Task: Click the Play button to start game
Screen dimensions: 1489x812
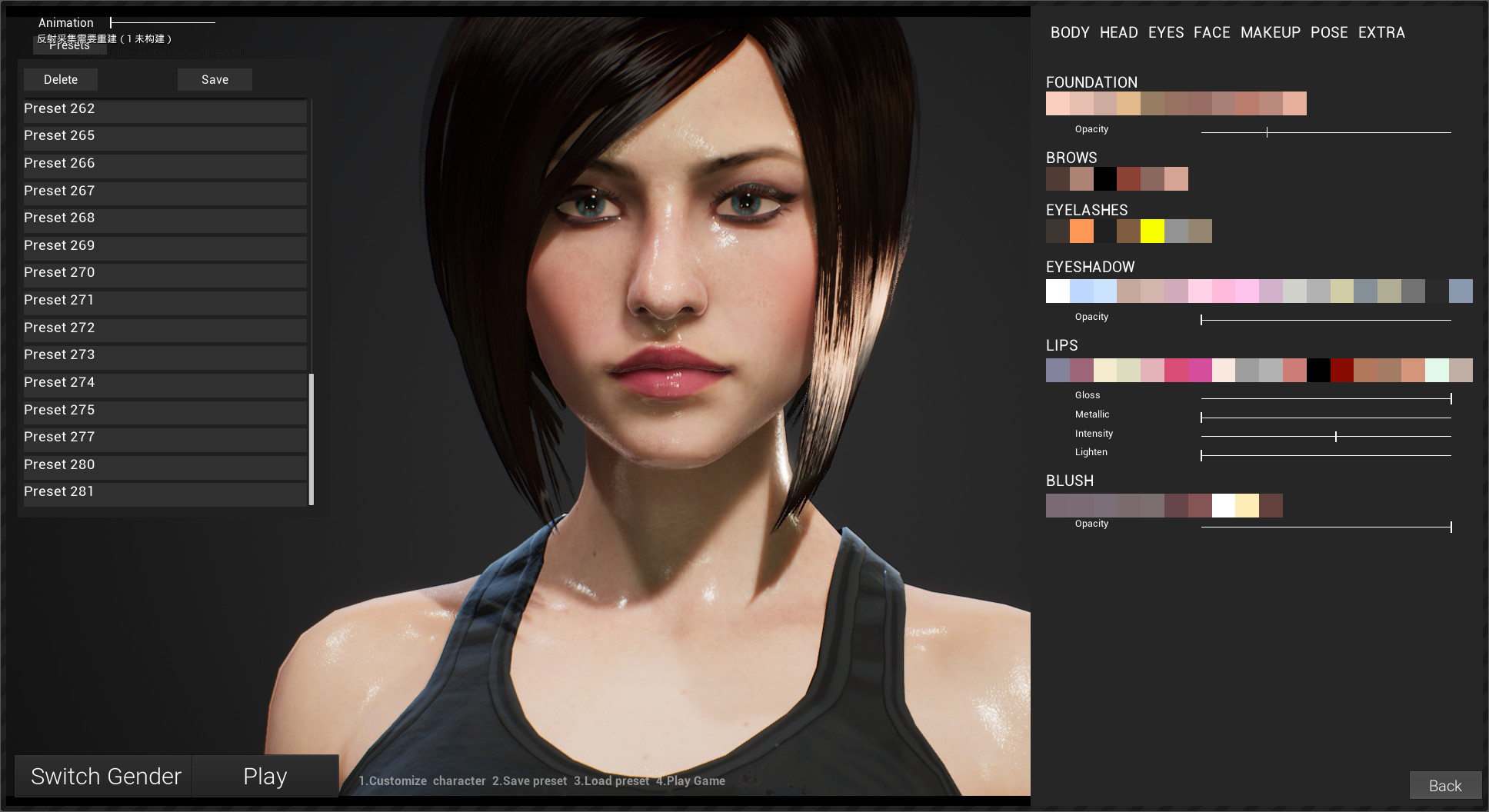Action: (265, 776)
